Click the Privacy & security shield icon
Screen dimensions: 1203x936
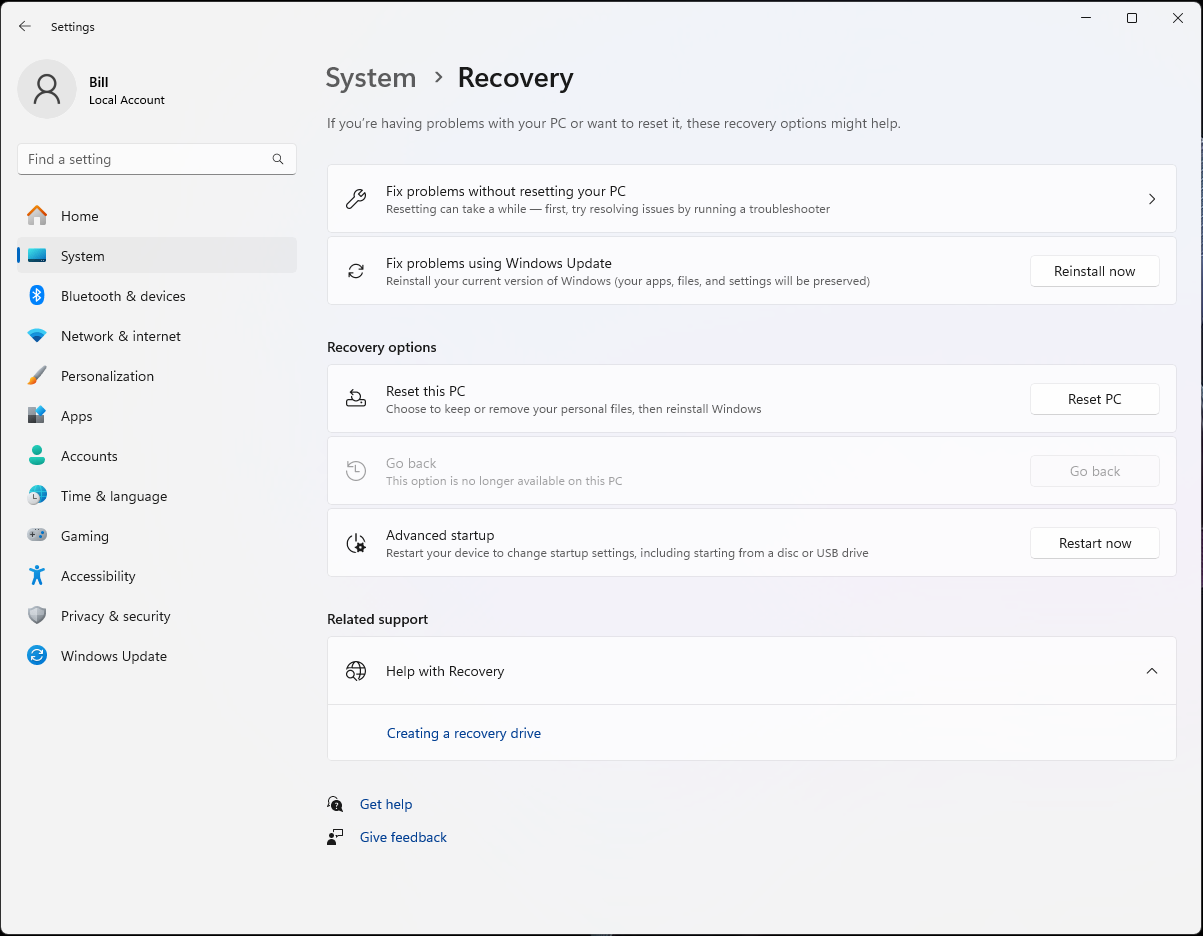37,616
